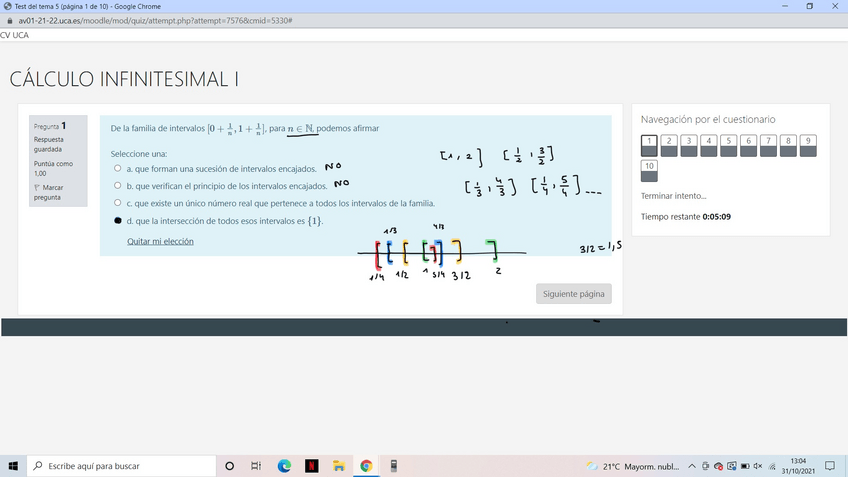The image size is (848, 477).
Task: Launch Microsoft Edge from the taskbar
Action: pos(284,466)
